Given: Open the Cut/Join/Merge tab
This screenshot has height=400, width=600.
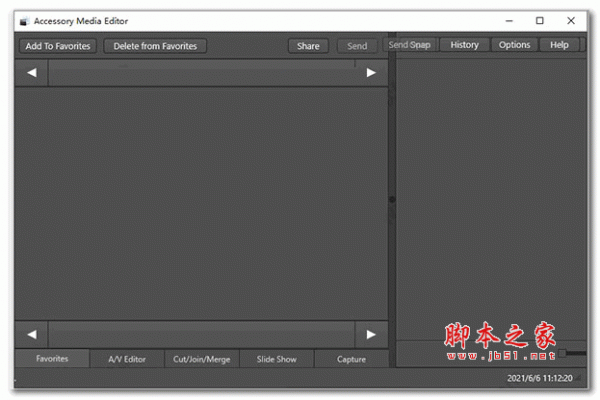Looking at the screenshot, I should click(x=202, y=359).
